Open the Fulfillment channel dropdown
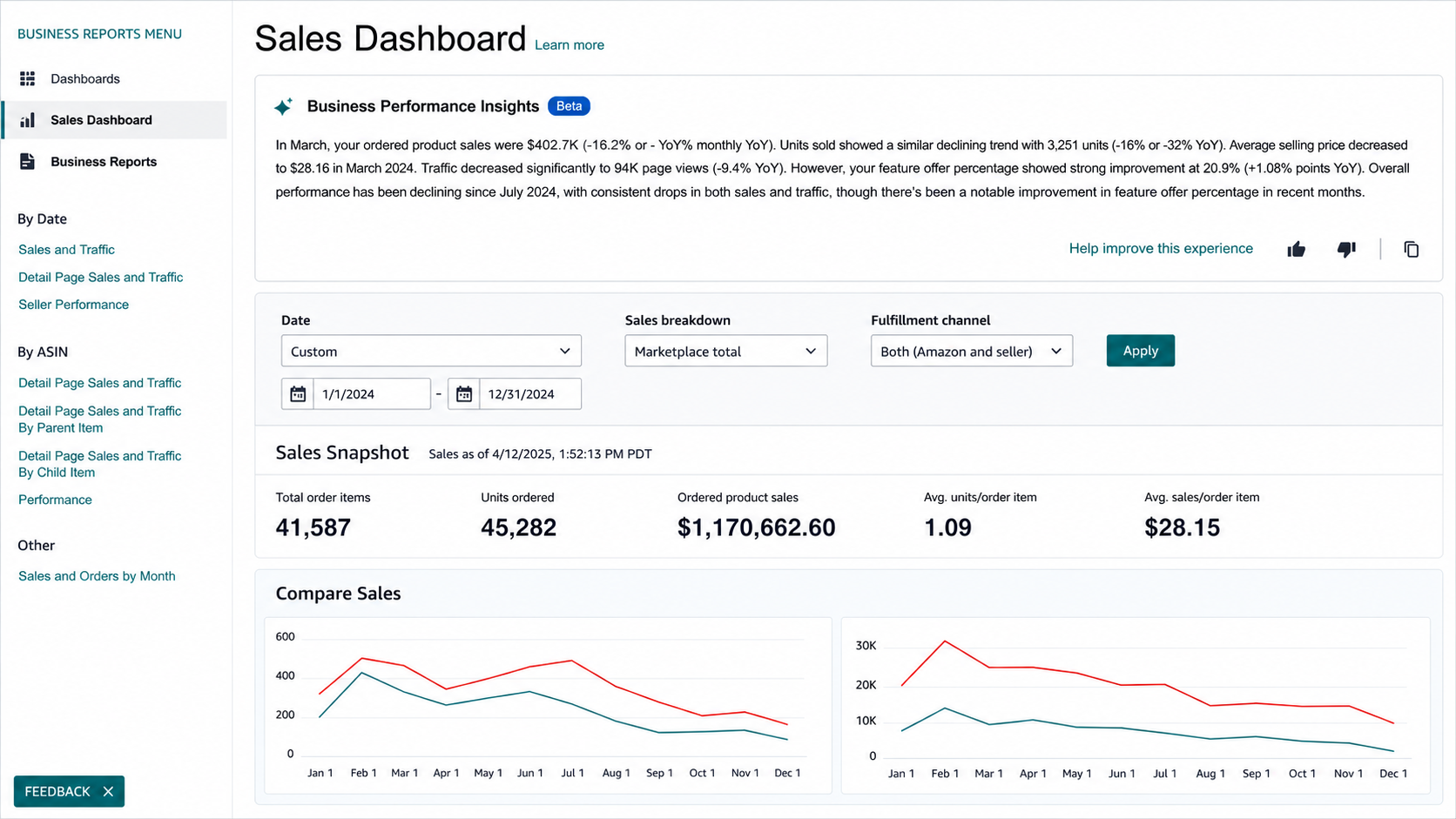 [x=972, y=351]
